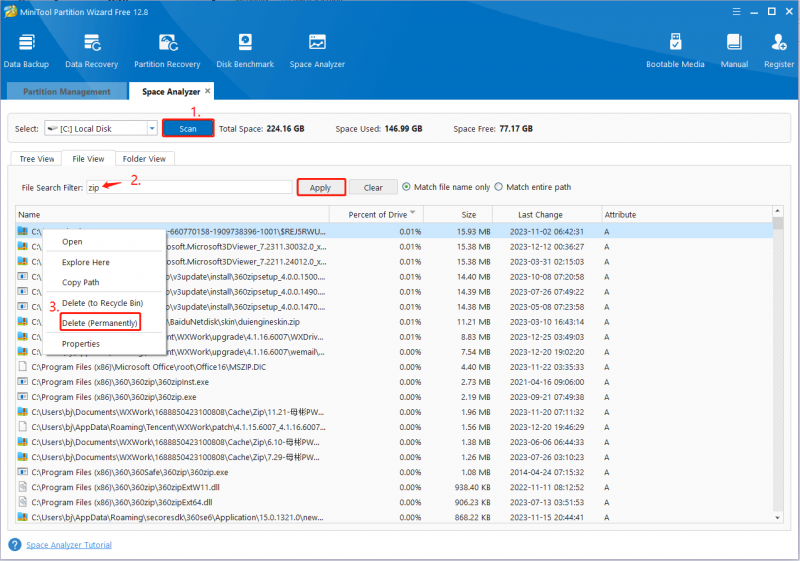
Task: Click the Attribute column header
Action: click(x=686, y=215)
